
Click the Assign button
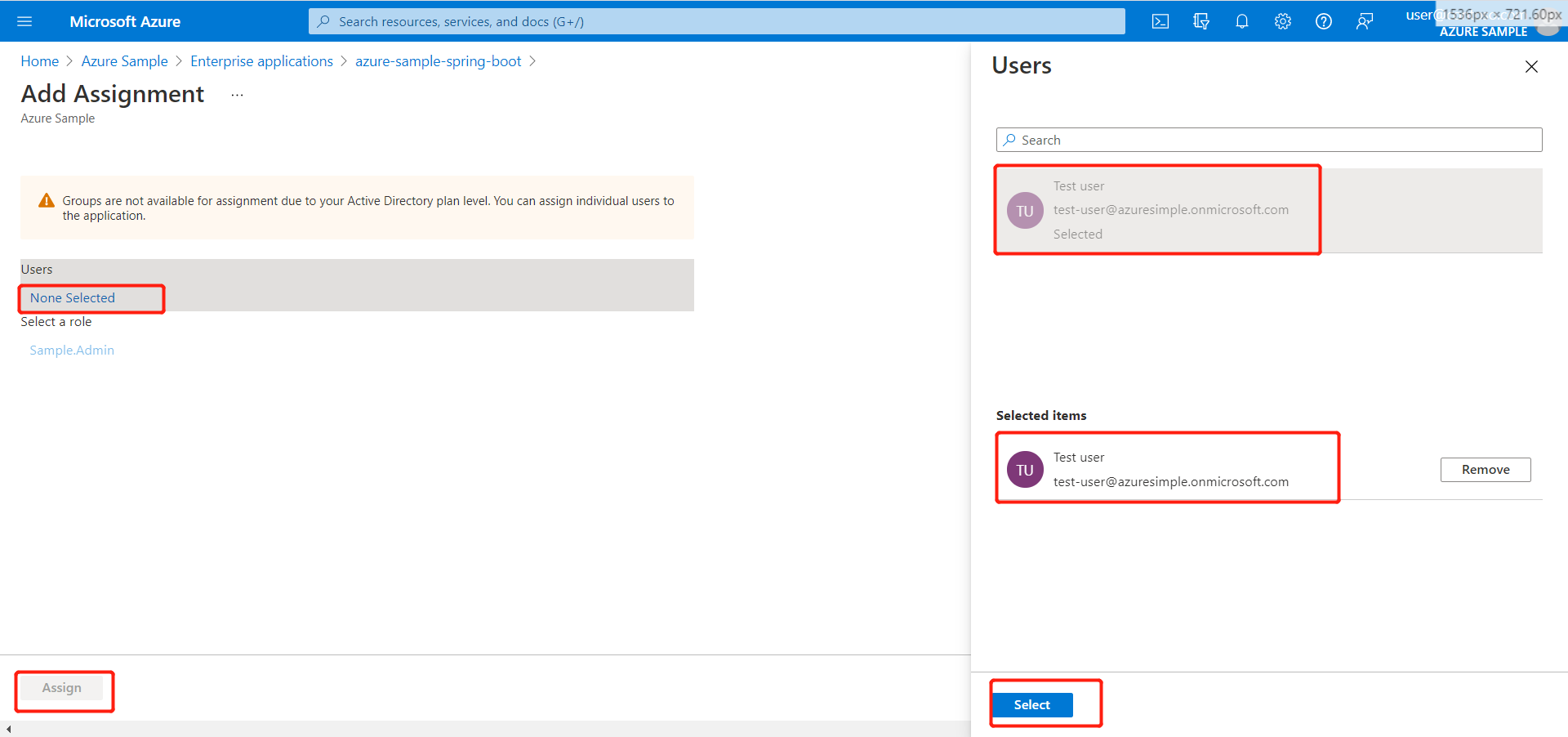[62, 688]
